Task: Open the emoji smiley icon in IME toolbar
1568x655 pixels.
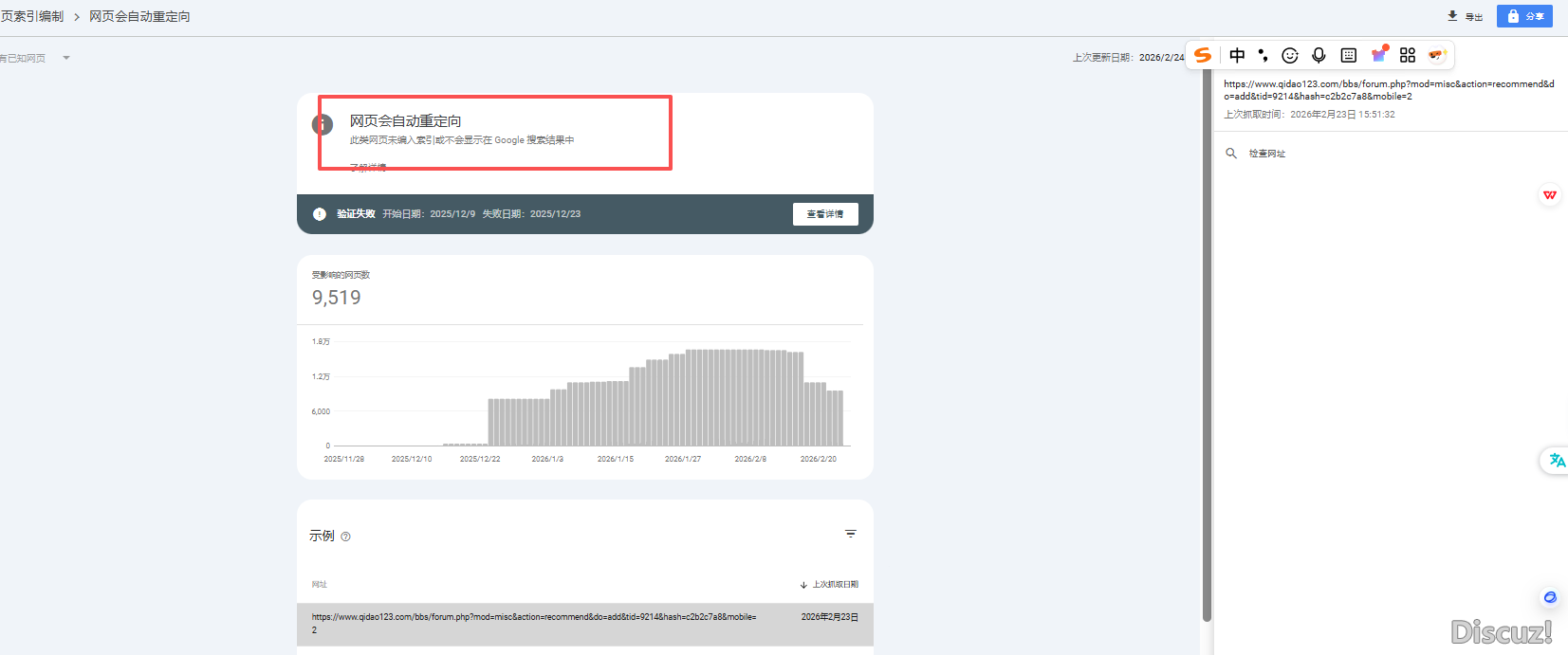Action: pos(1290,55)
